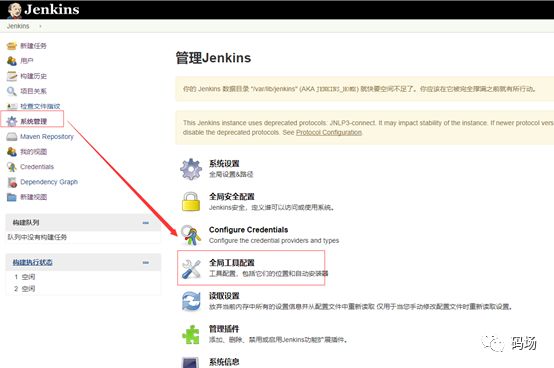
Task: Expand the breadcrumb arrow after Jenkins
Action: (40, 26)
